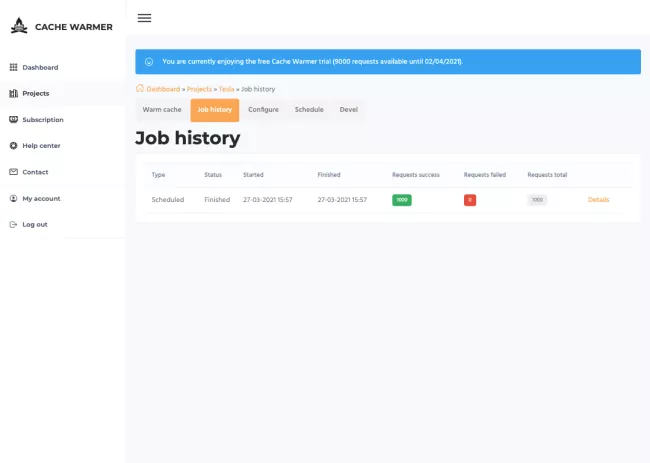Click the Dashboard grid icon in sidebar
Image resolution: width=650 pixels, height=463 pixels.
pyautogui.click(x=13, y=67)
